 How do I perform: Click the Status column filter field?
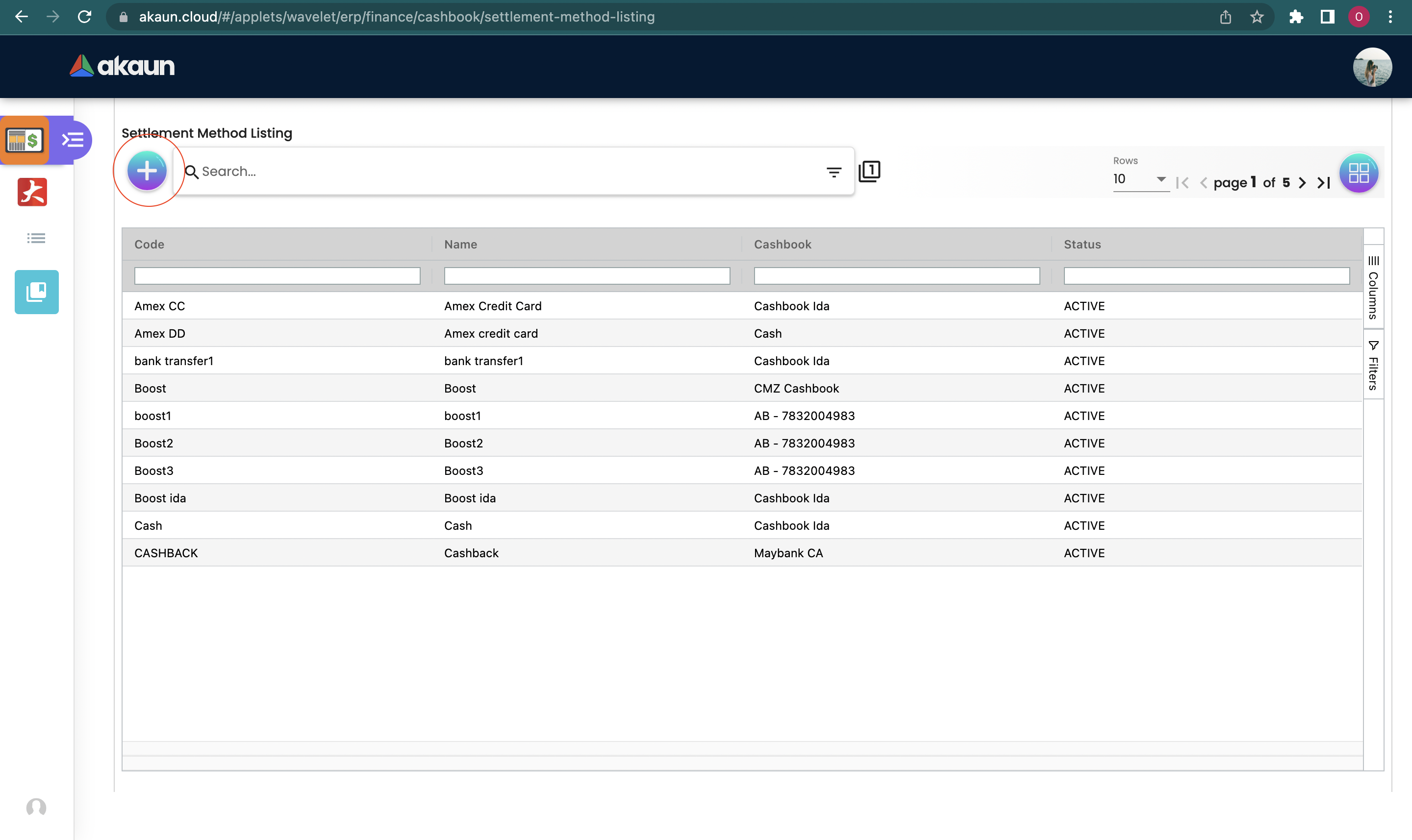pos(1206,276)
